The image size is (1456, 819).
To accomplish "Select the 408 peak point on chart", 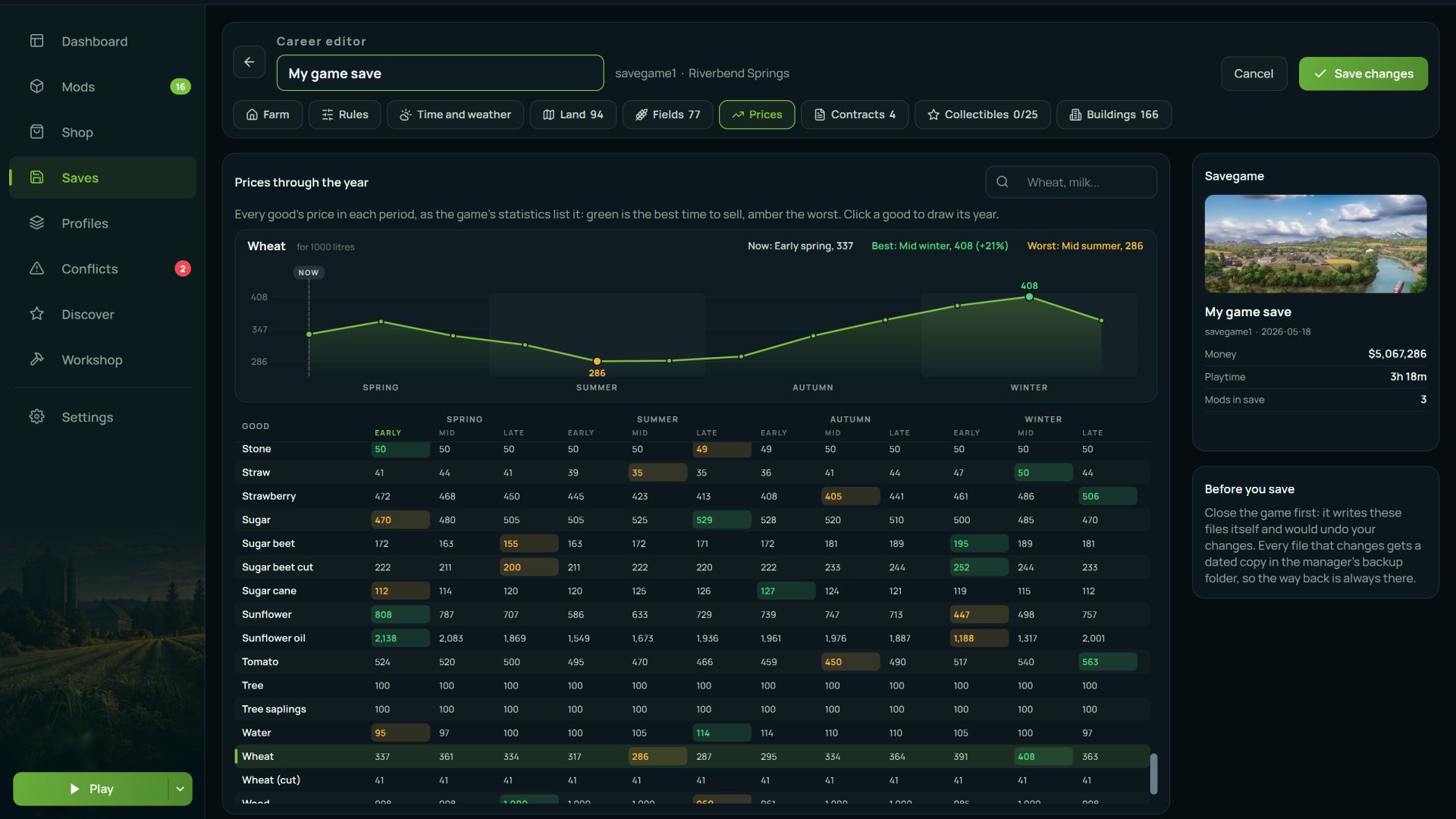I will (1029, 297).
